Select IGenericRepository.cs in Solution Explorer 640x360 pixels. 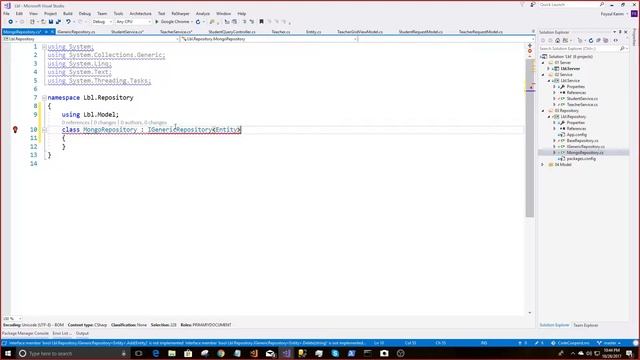tap(586, 147)
